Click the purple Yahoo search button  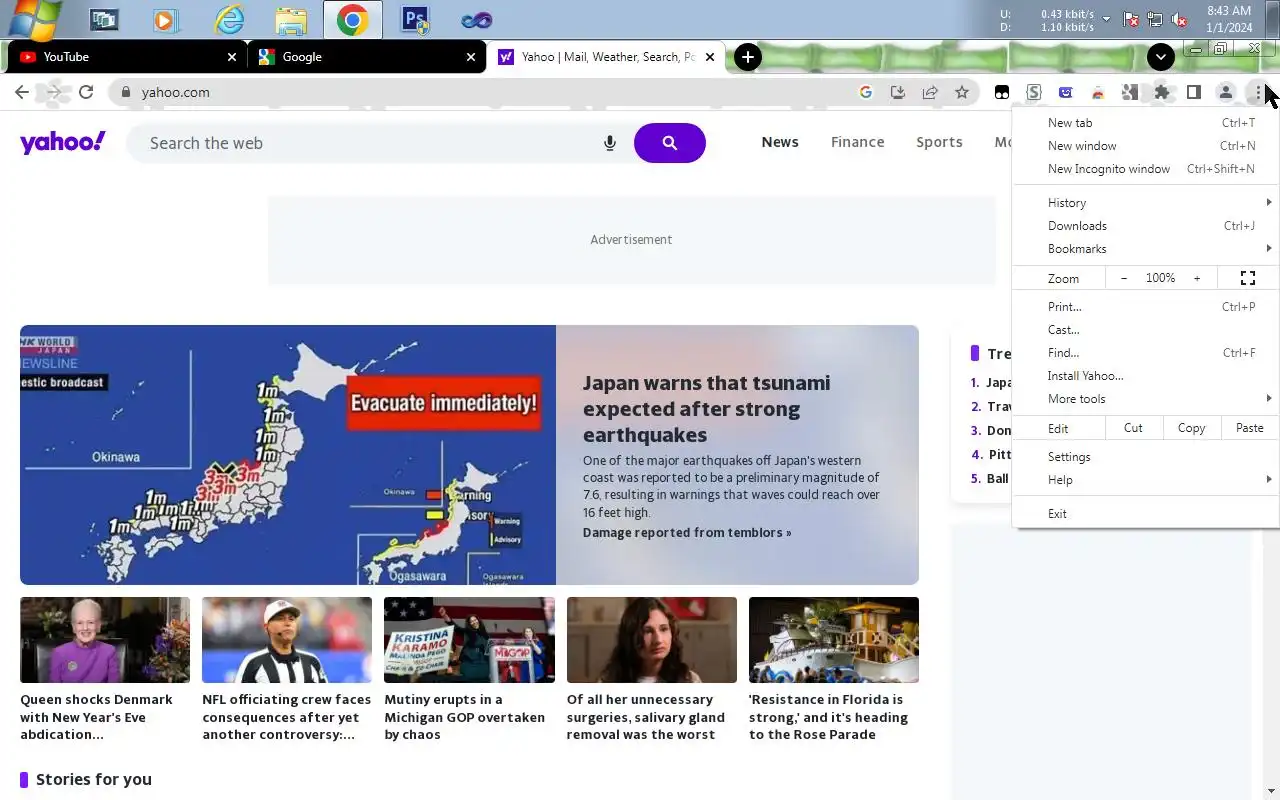(x=670, y=143)
